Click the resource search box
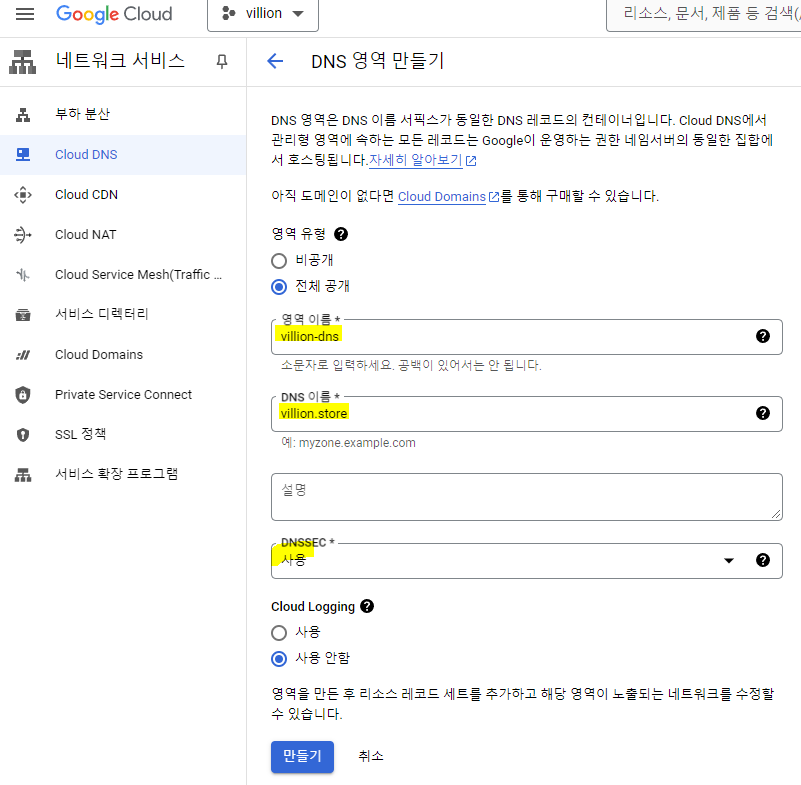 coord(704,14)
